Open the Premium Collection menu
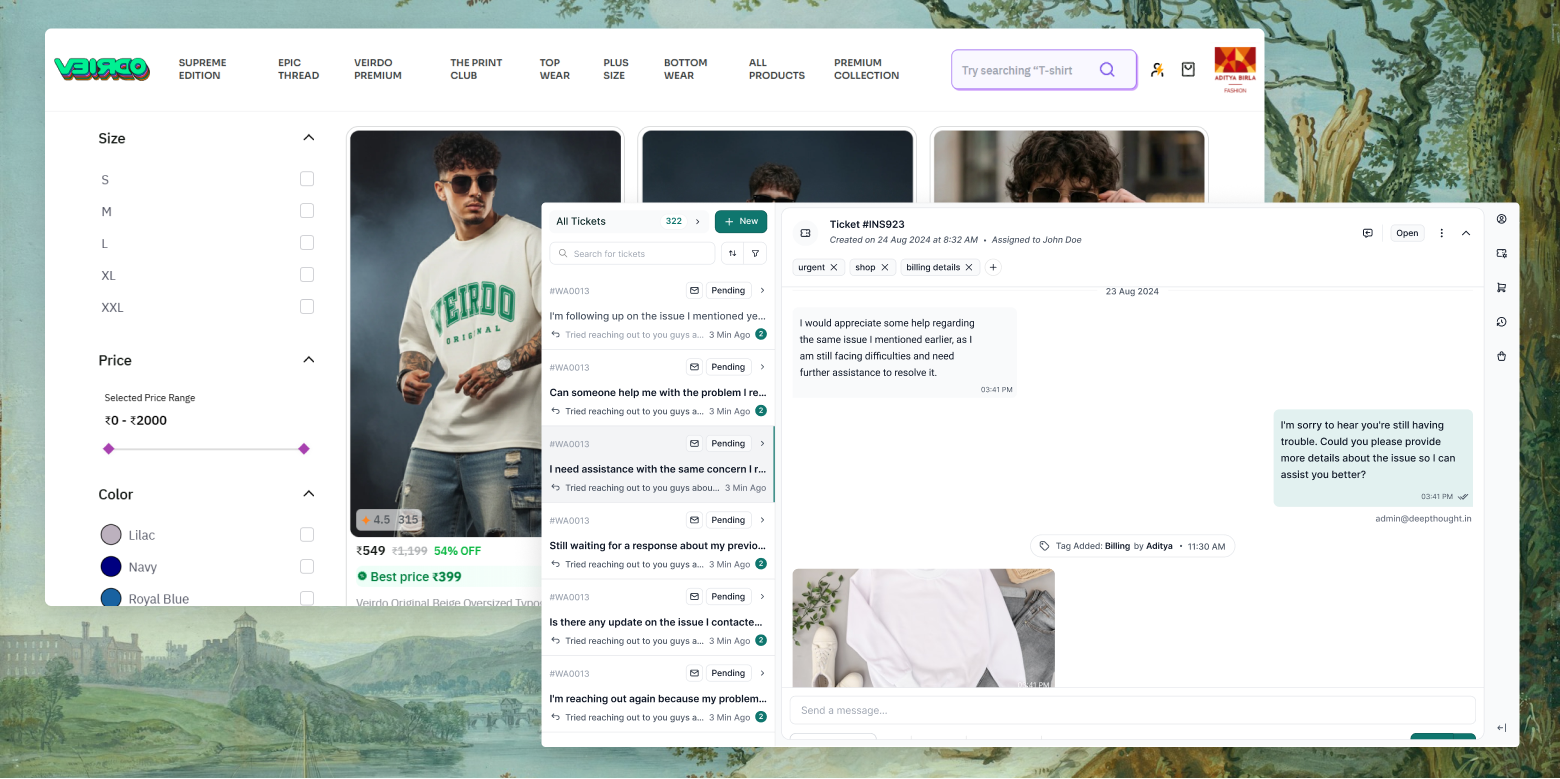Viewport: 1560px width, 779px height. tap(867, 69)
